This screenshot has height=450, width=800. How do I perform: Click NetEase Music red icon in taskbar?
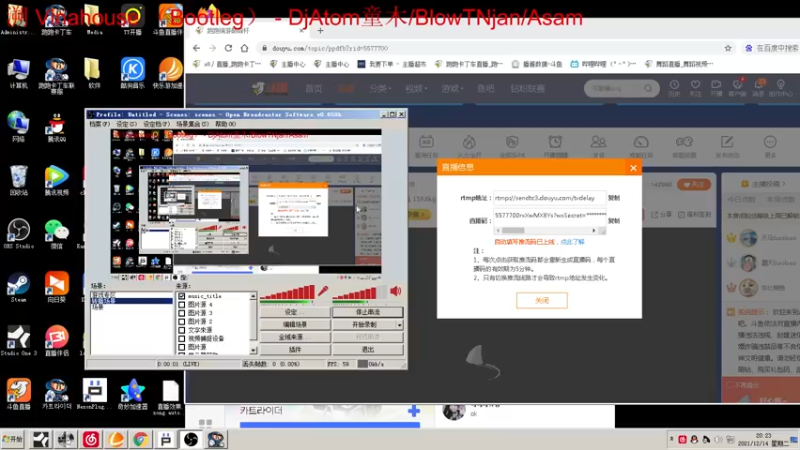point(91,439)
